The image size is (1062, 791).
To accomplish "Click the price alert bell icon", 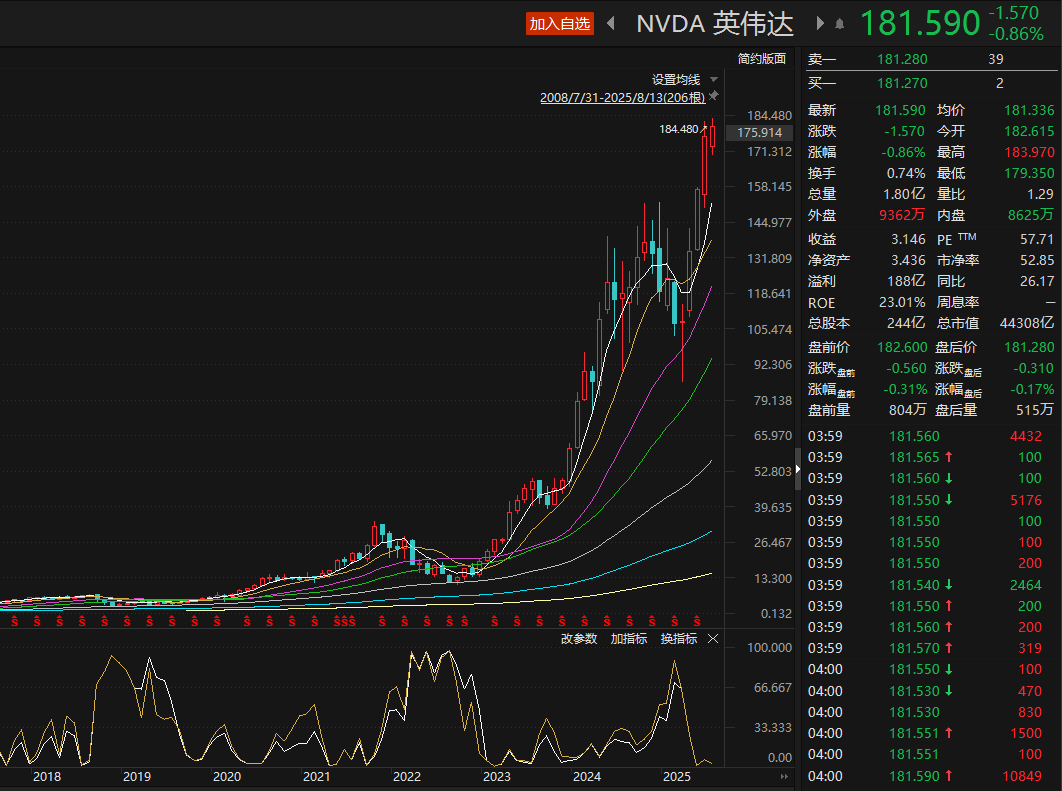I will coord(840,24).
